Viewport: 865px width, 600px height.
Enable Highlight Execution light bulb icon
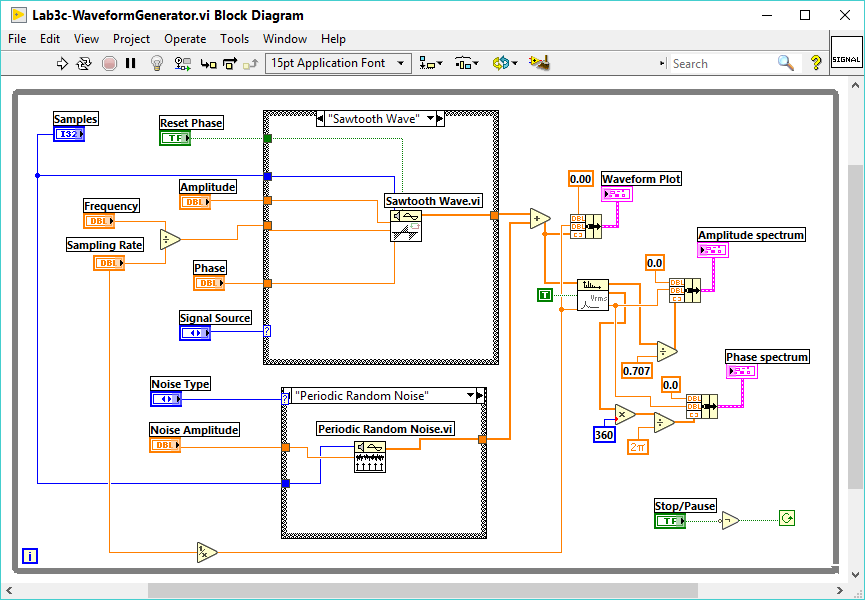click(156, 62)
